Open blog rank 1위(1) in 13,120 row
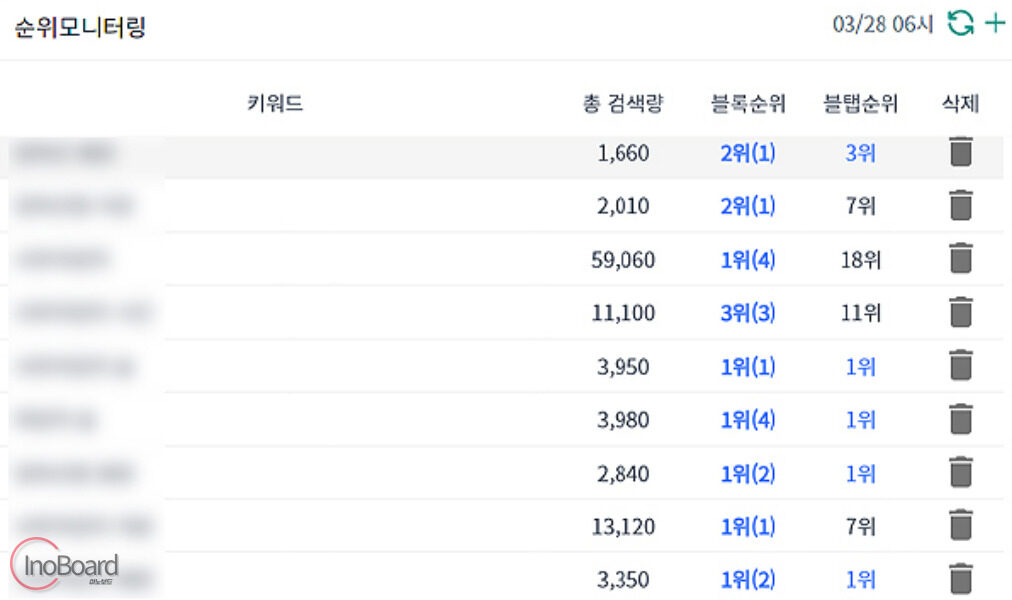Image resolution: width=1012 pixels, height=600 pixels. 748,527
